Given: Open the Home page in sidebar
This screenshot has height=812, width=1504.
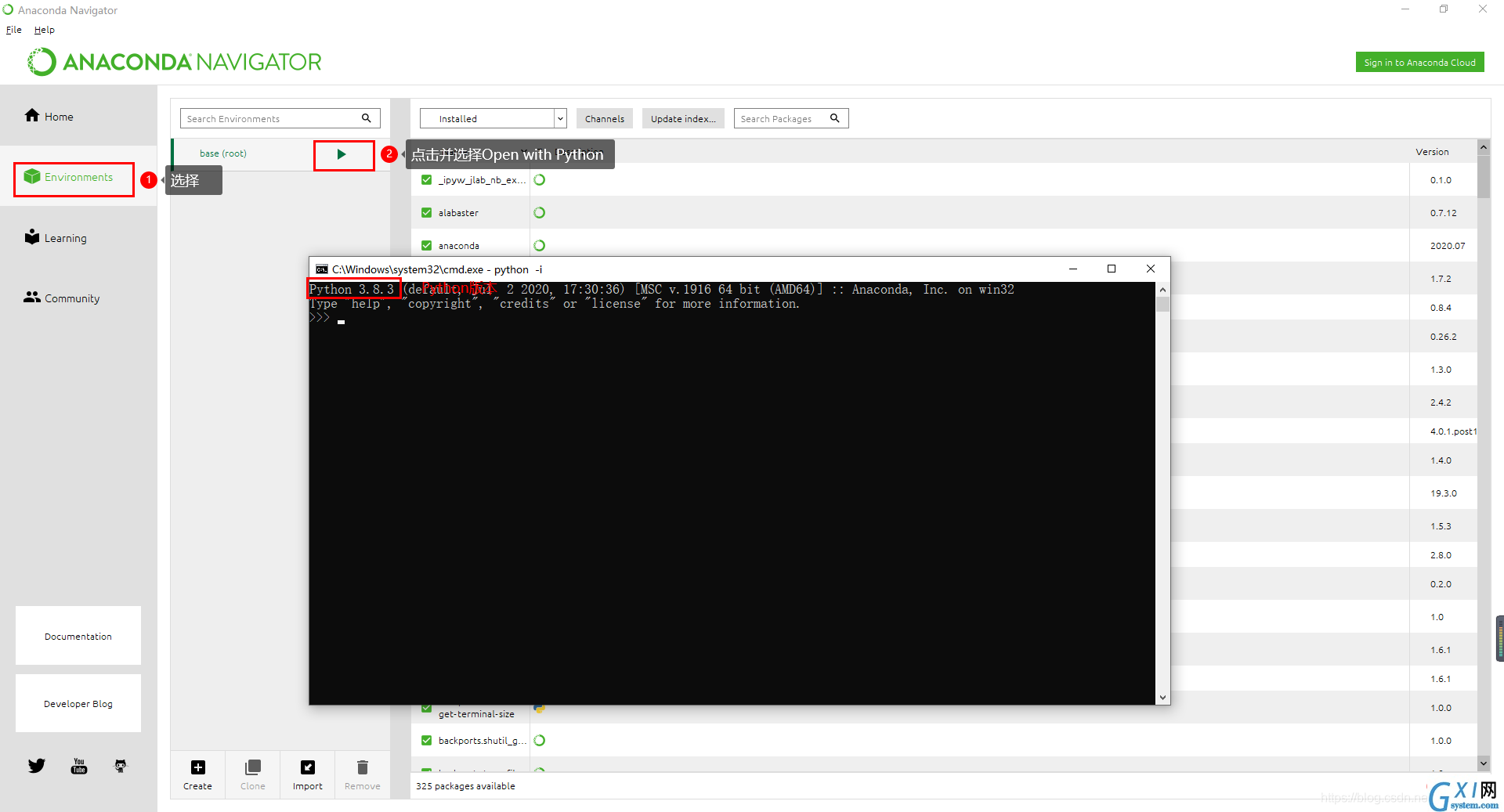Looking at the screenshot, I should point(49,116).
